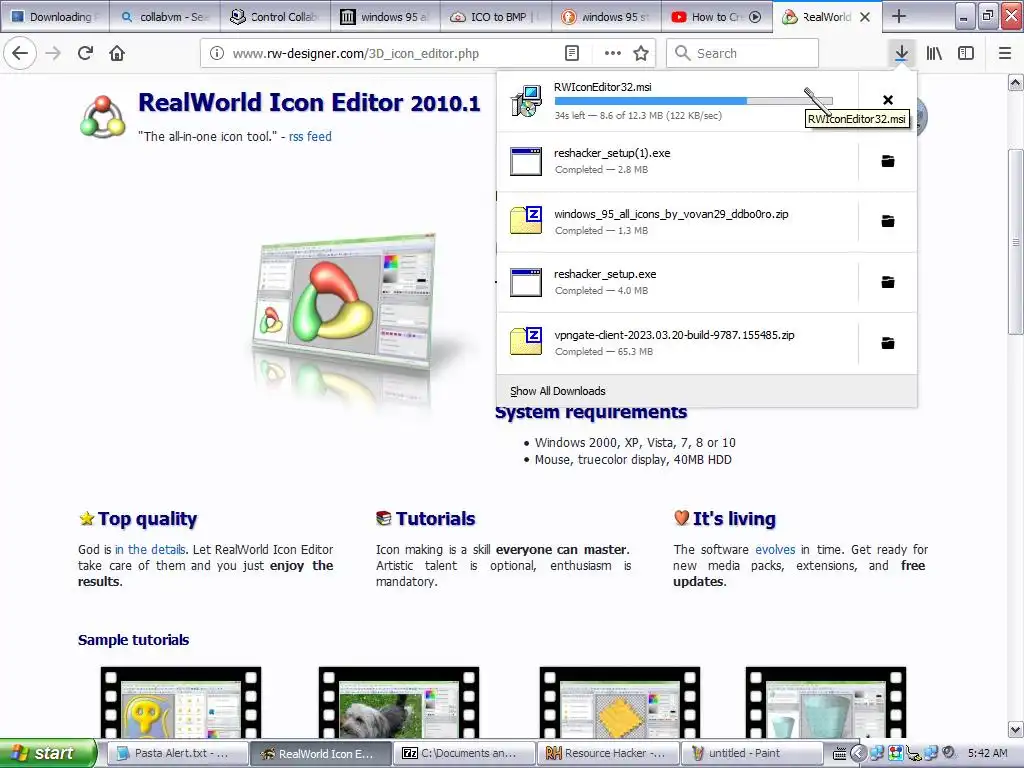Image resolution: width=1024 pixels, height=768 pixels.
Task: Click the 'in the details' link
Action: tap(150, 550)
